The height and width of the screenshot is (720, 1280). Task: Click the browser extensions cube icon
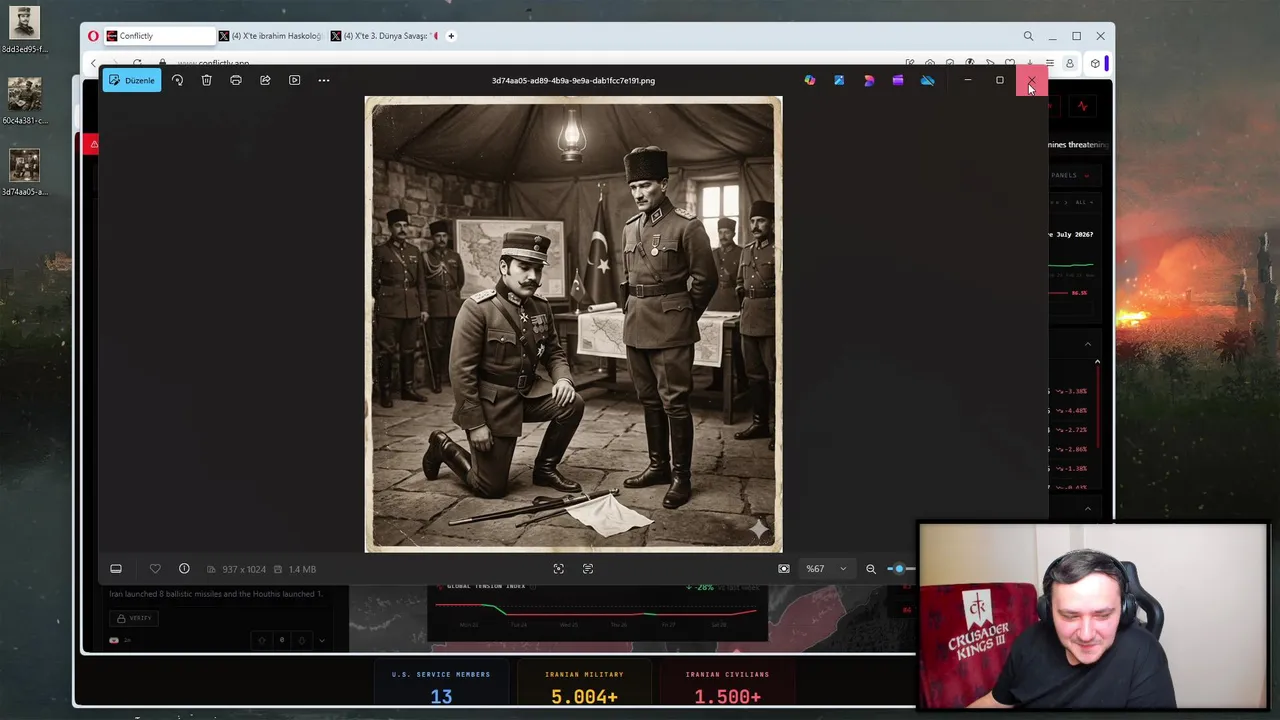[x=1095, y=64]
